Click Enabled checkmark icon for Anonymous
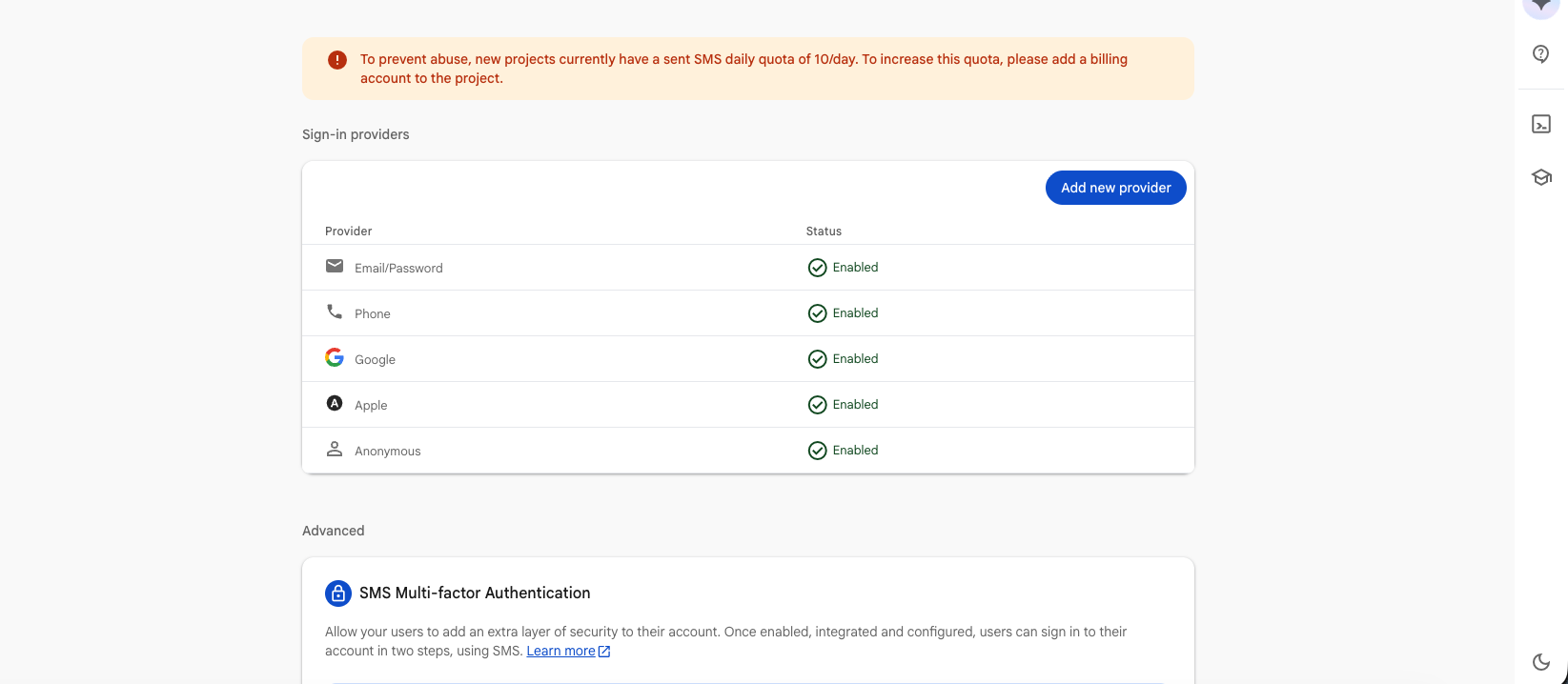1568x684 pixels. 817,451
